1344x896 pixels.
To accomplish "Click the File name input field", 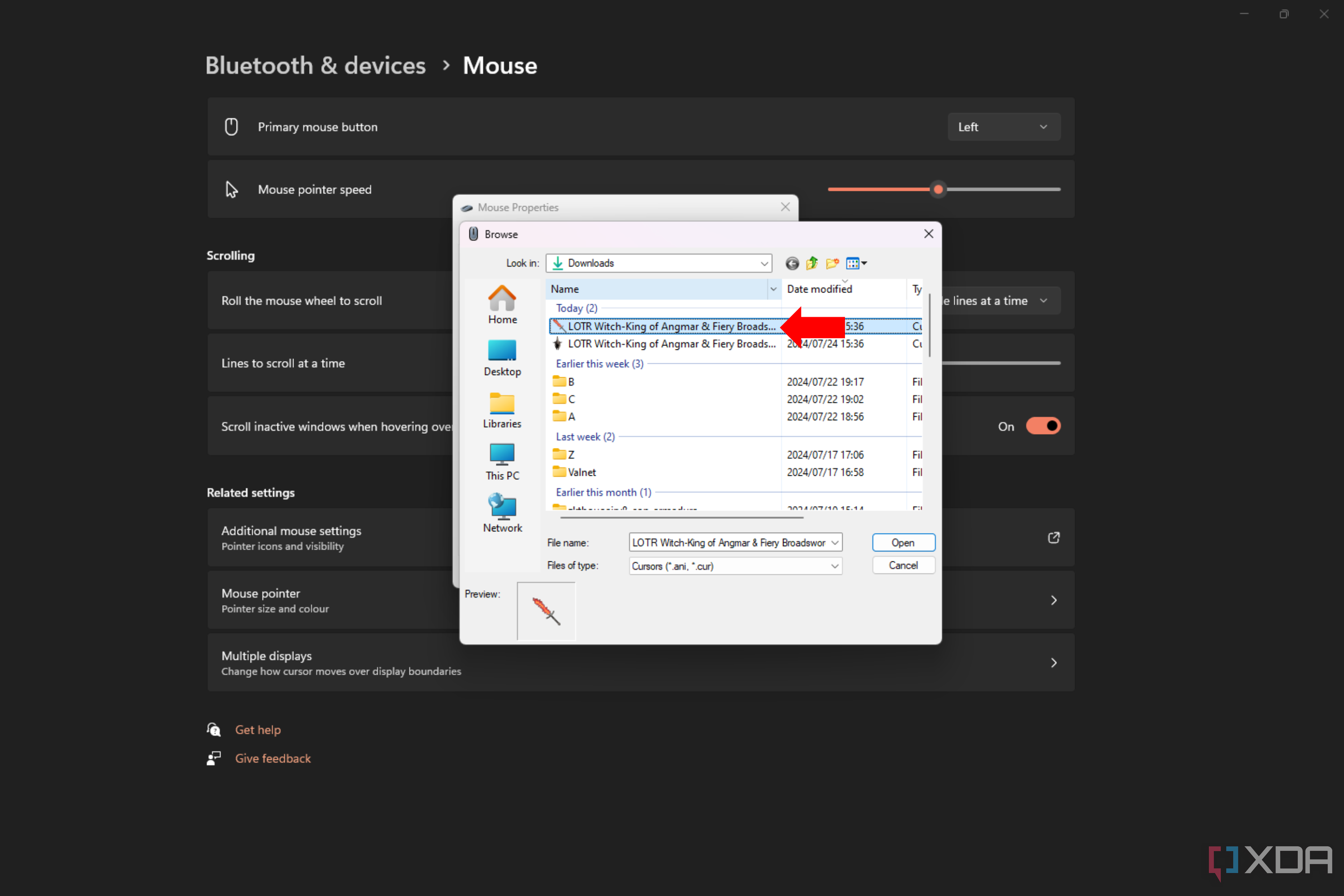I will click(728, 542).
